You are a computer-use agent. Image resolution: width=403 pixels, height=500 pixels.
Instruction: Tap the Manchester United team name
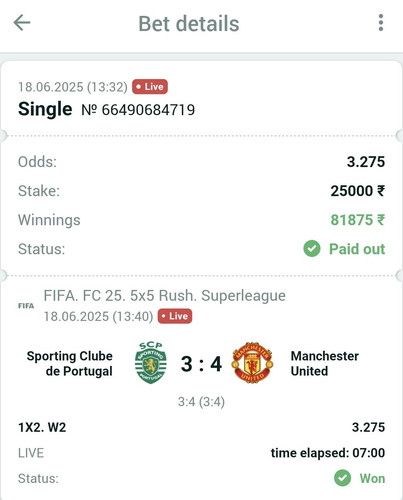pyautogui.click(x=325, y=363)
